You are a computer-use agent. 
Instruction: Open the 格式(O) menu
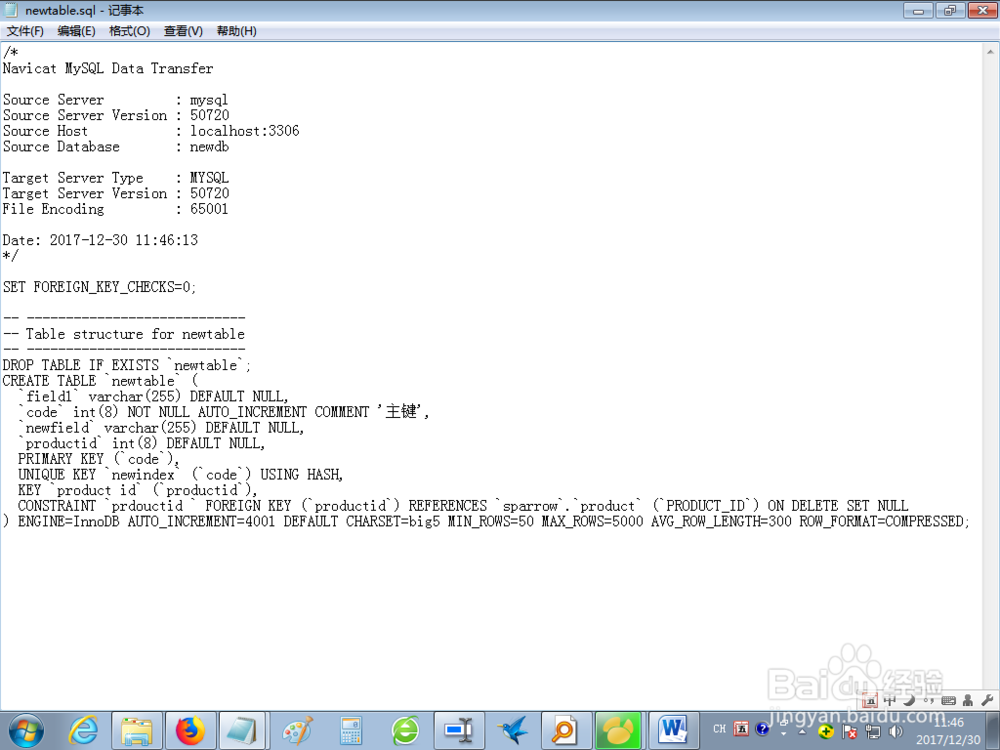tap(129, 31)
